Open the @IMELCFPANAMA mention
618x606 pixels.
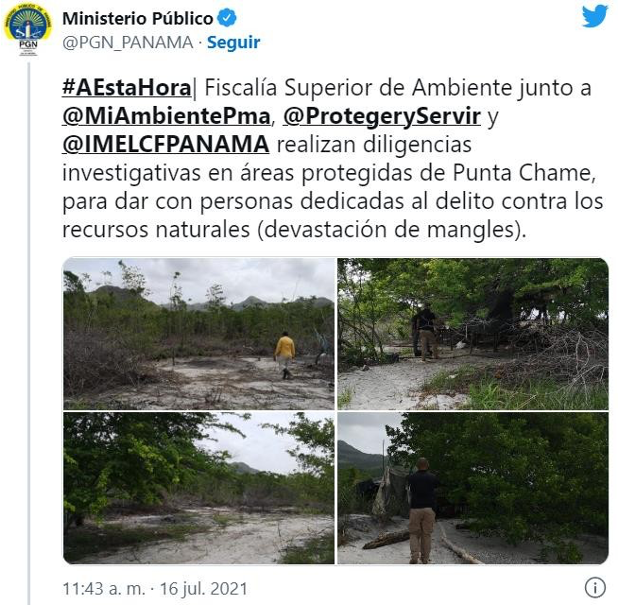point(166,144)
